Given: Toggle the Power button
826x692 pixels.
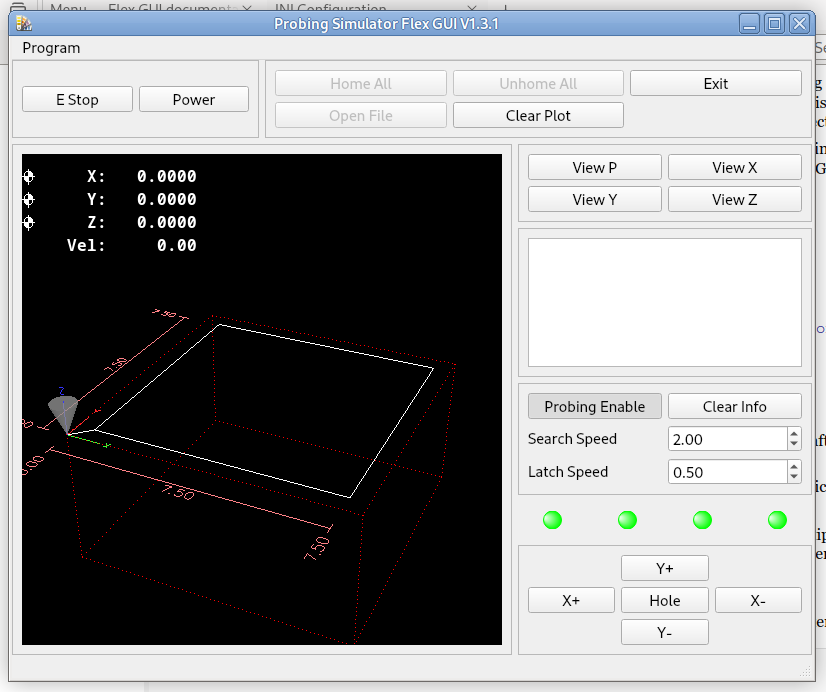Looking at the screenshot, I should [194, 99].
